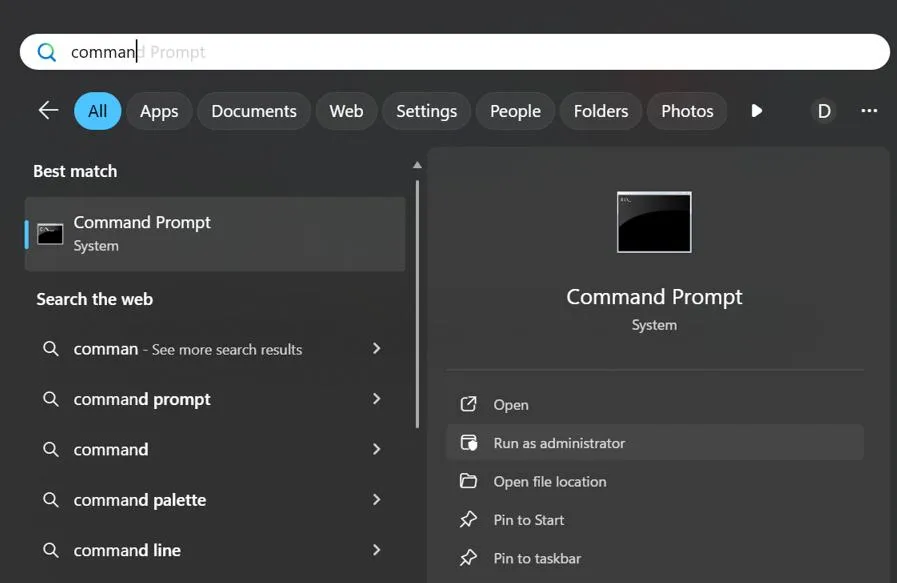Click the Command Prompt icon in Best match
897x583 pixels.
pyautogui.click(x=50, y=233)
